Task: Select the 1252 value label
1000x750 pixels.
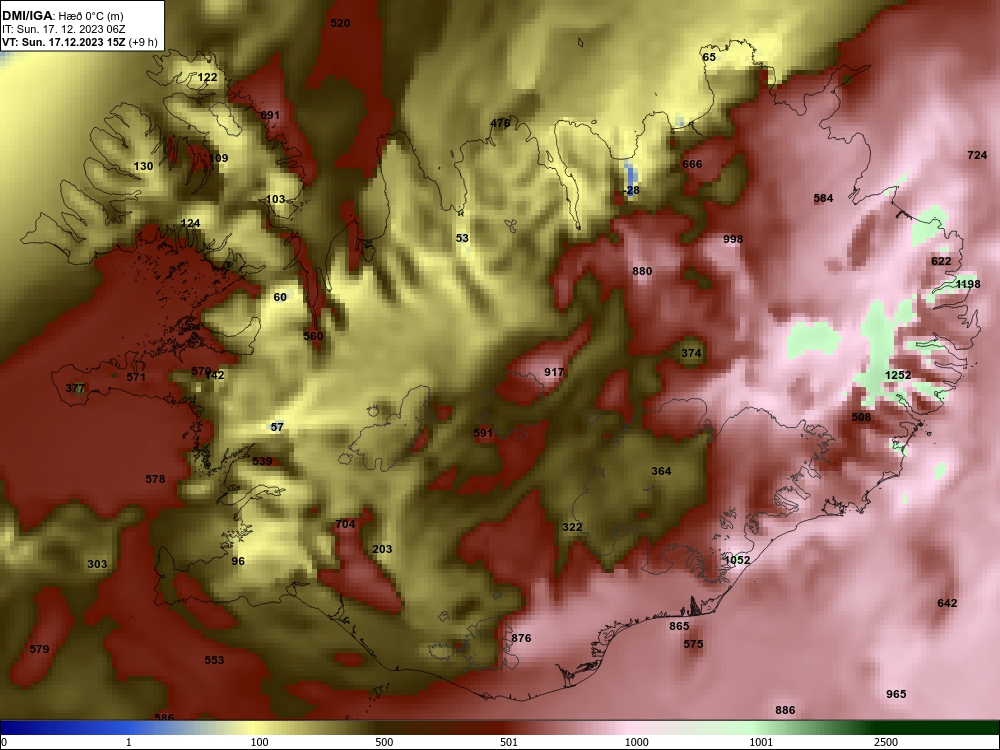Action: tap(898, 375)
